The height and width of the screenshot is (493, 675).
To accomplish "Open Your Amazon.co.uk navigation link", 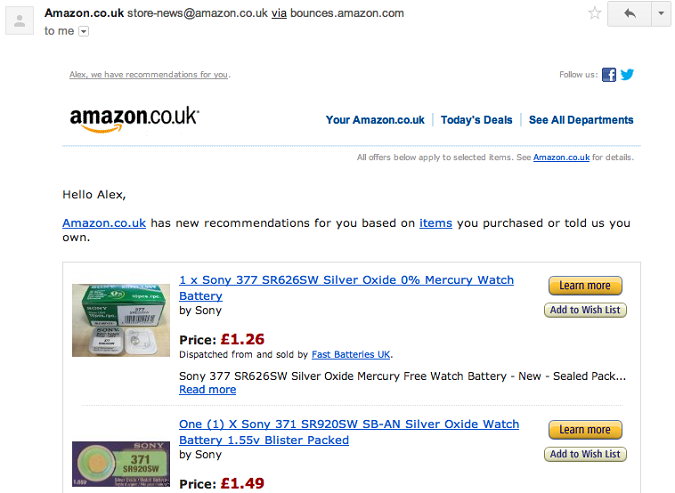I will (x=375, y=120).
